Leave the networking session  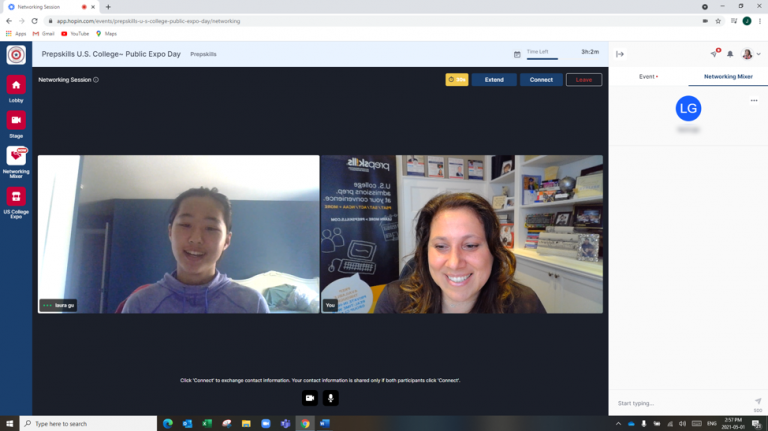[583, 79]
